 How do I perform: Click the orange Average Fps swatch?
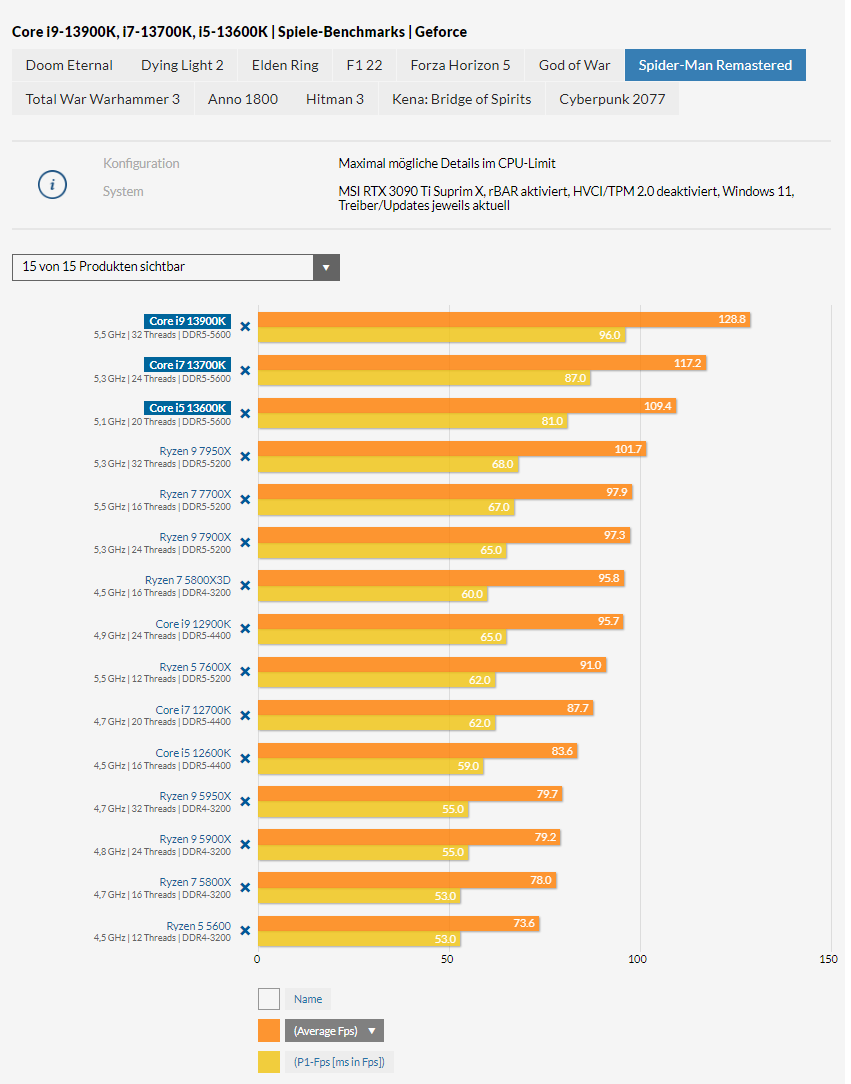269,1030
